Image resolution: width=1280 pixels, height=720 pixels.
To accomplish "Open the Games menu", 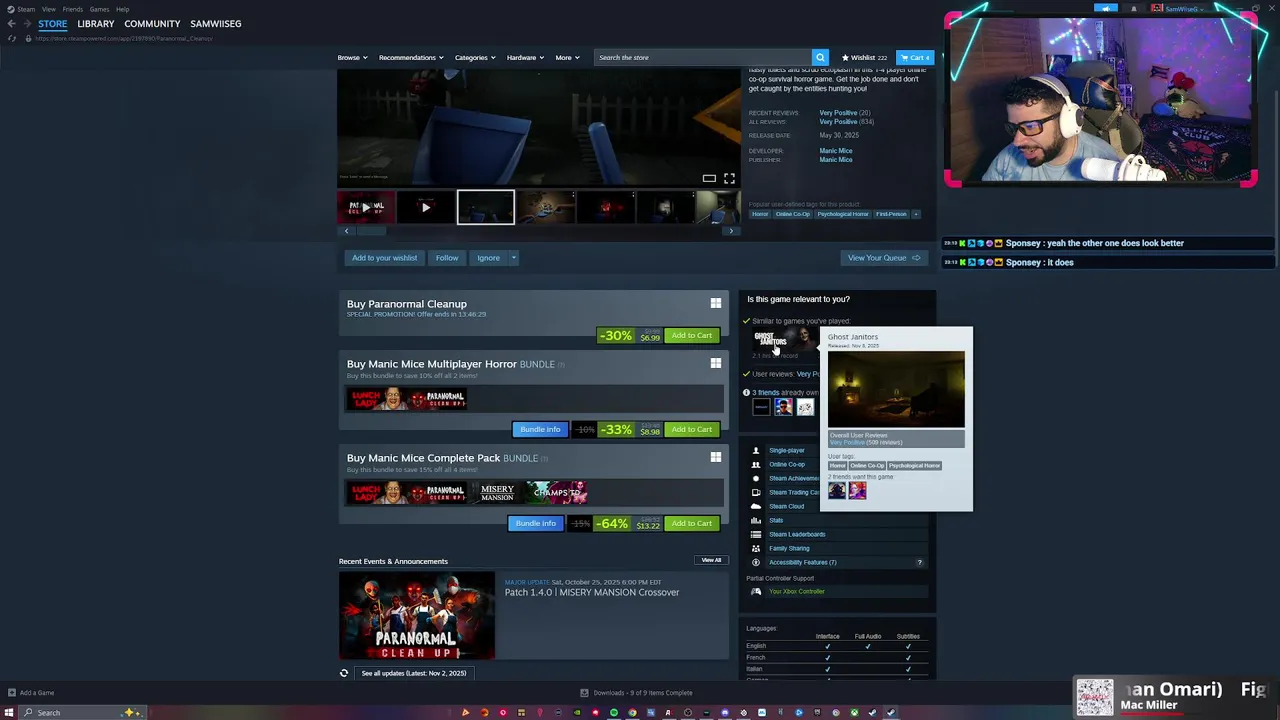I will click(99, 9).
